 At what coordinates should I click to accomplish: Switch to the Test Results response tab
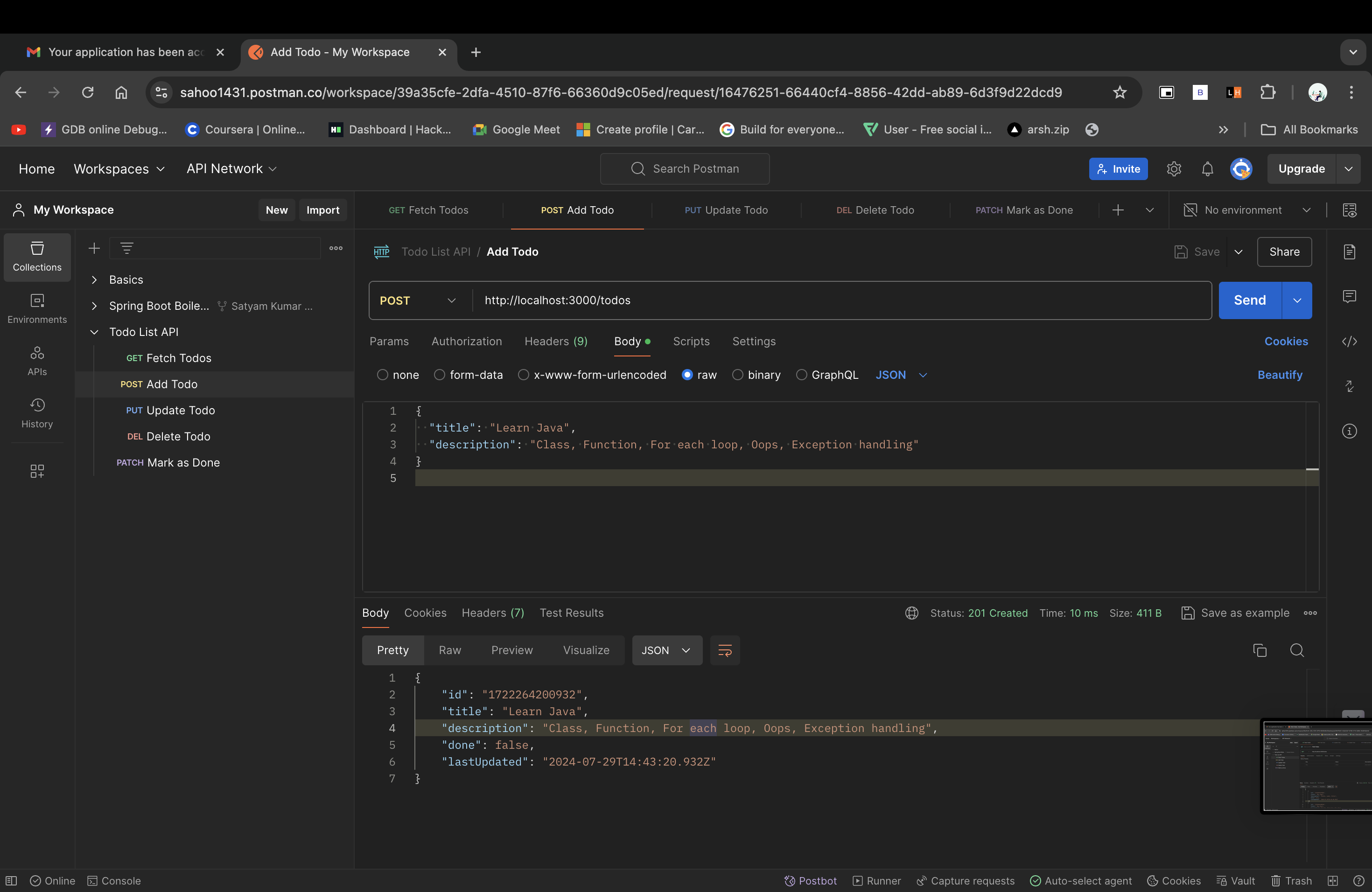[x=571, y=613]
